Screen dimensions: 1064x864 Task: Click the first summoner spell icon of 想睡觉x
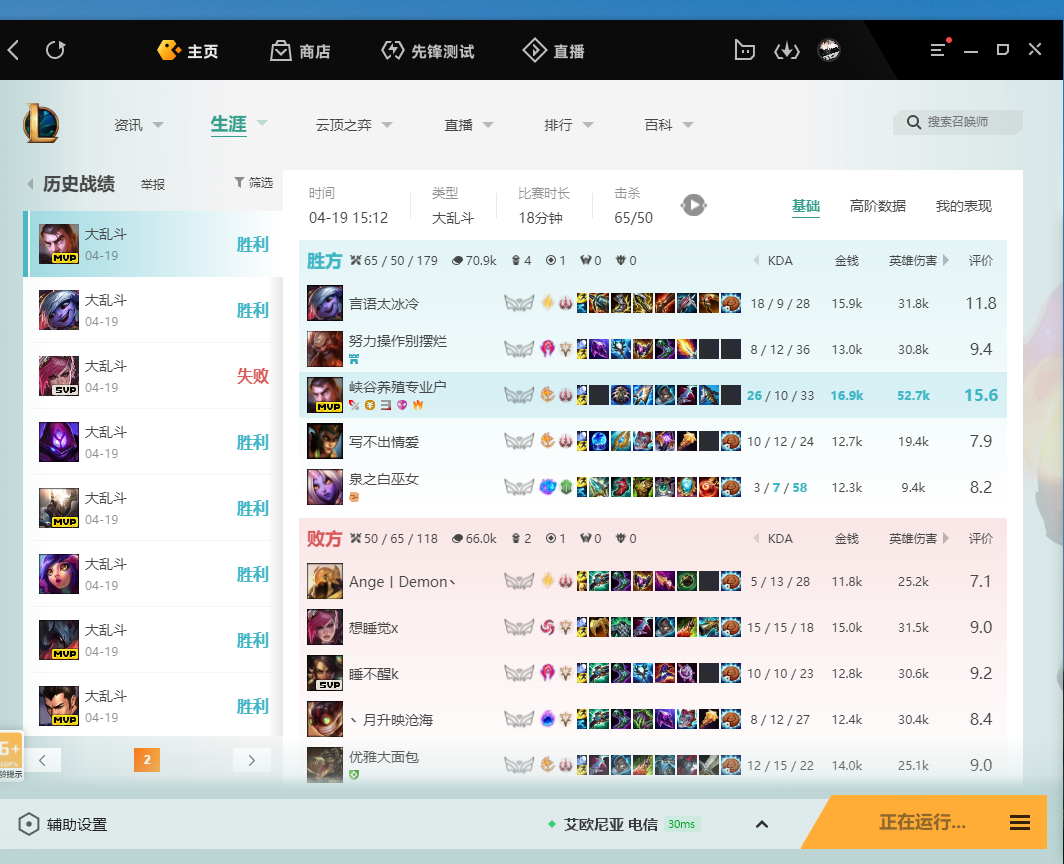coord(548,628)
